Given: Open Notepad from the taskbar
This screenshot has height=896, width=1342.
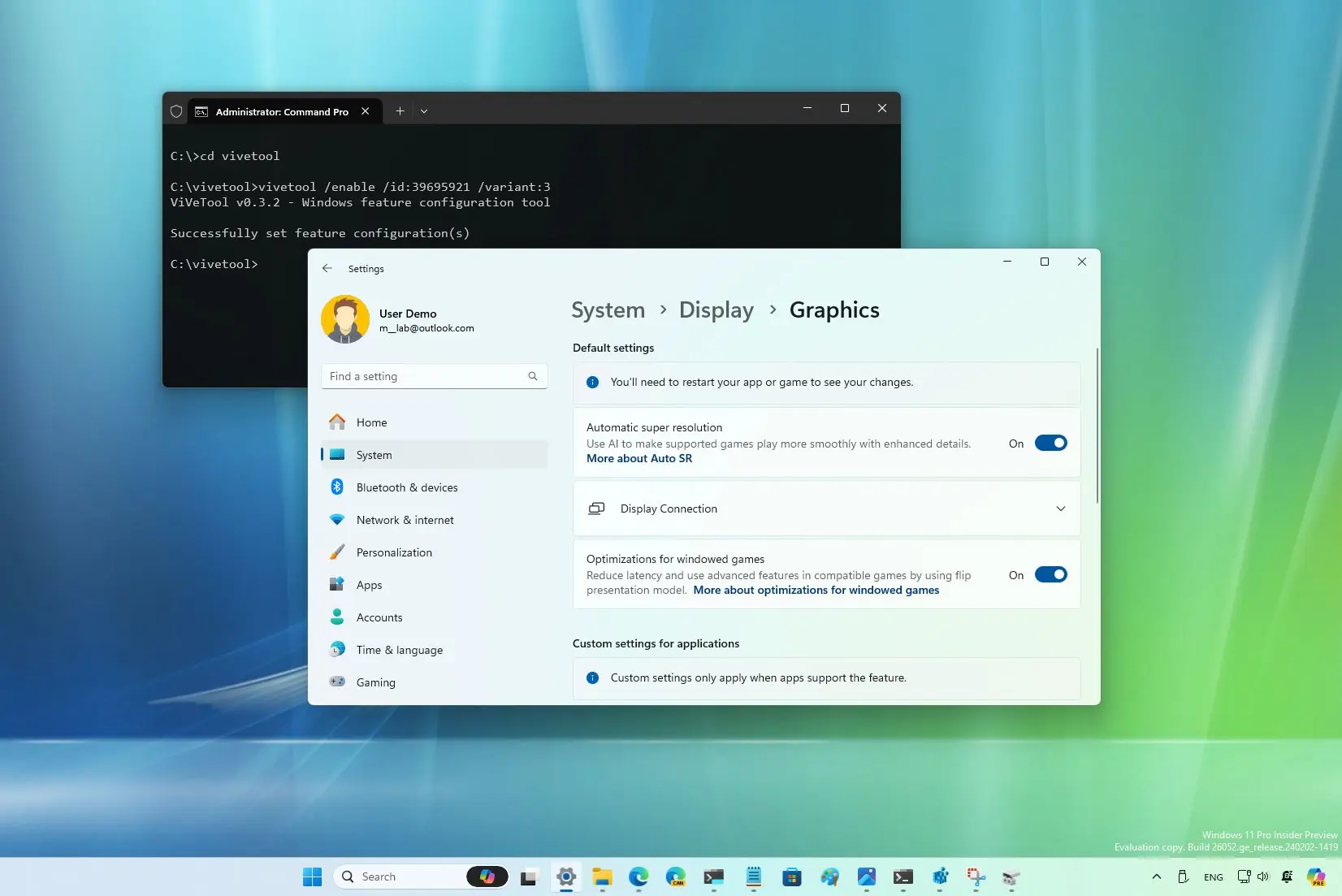Looking at the screenshot, I should click(x=753, y=877).
